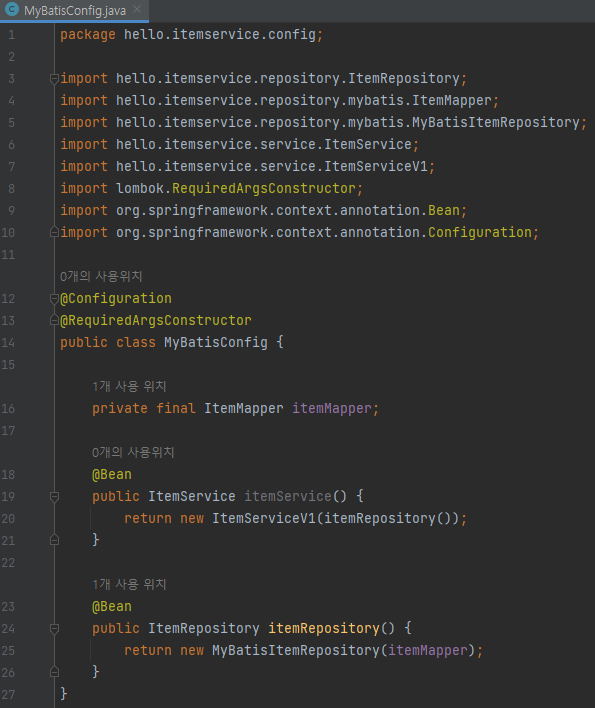Open the '0개의 사용위치' hint above @Configuration
Screen dimensions: 595x708
(101, 276)
